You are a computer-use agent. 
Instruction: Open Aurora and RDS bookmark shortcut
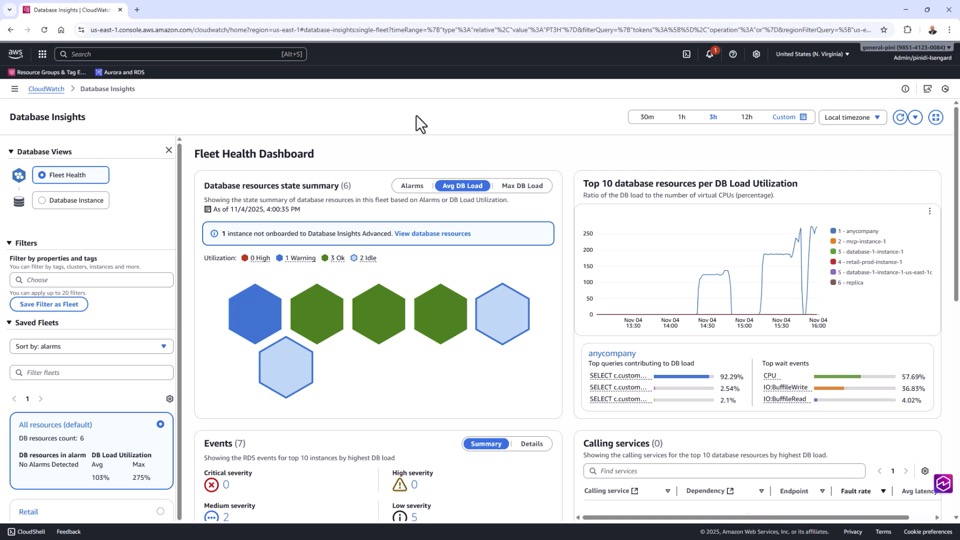[x=120, y=72]
